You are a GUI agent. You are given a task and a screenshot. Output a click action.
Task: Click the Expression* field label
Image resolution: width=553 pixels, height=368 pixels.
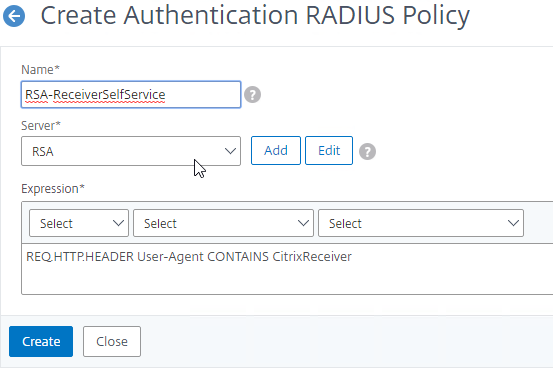click(x=53, y=189)
